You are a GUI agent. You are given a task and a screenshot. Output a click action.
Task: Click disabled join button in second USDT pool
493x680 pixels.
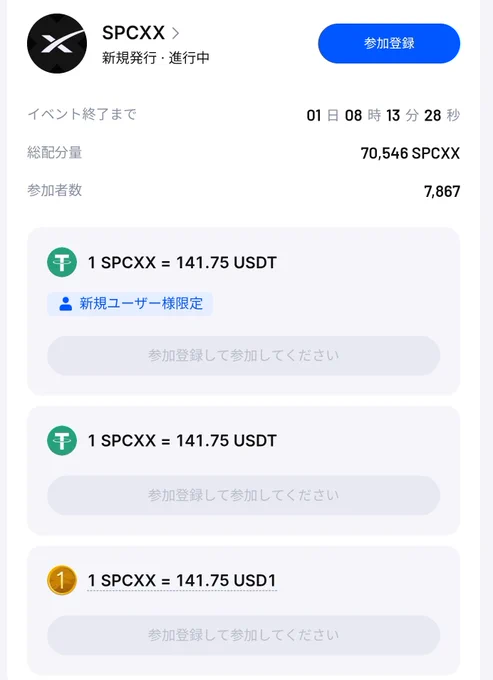(244, 495)
